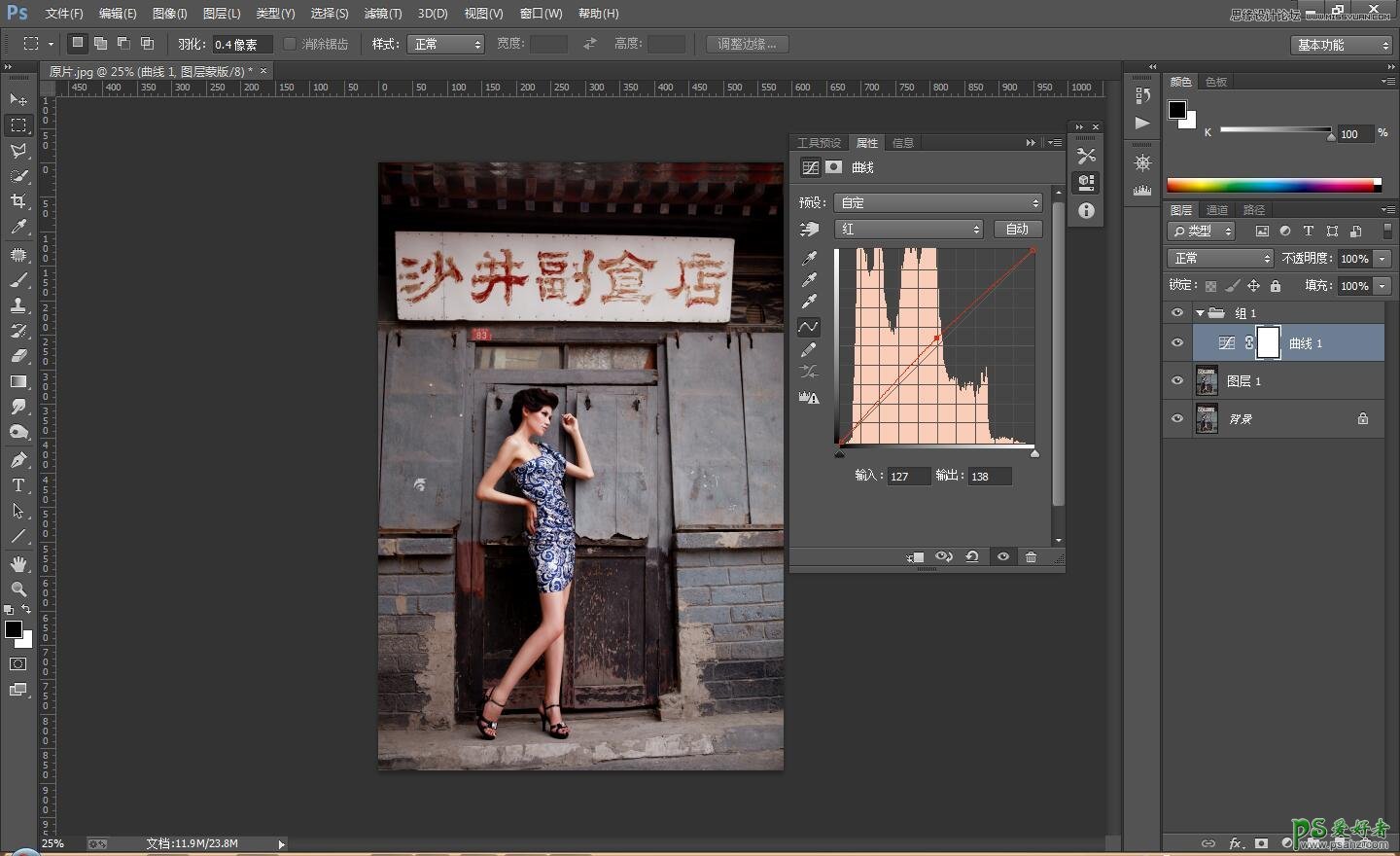Choose edit points curve mode
This screenshot has height=856, width=1400.
809,327
